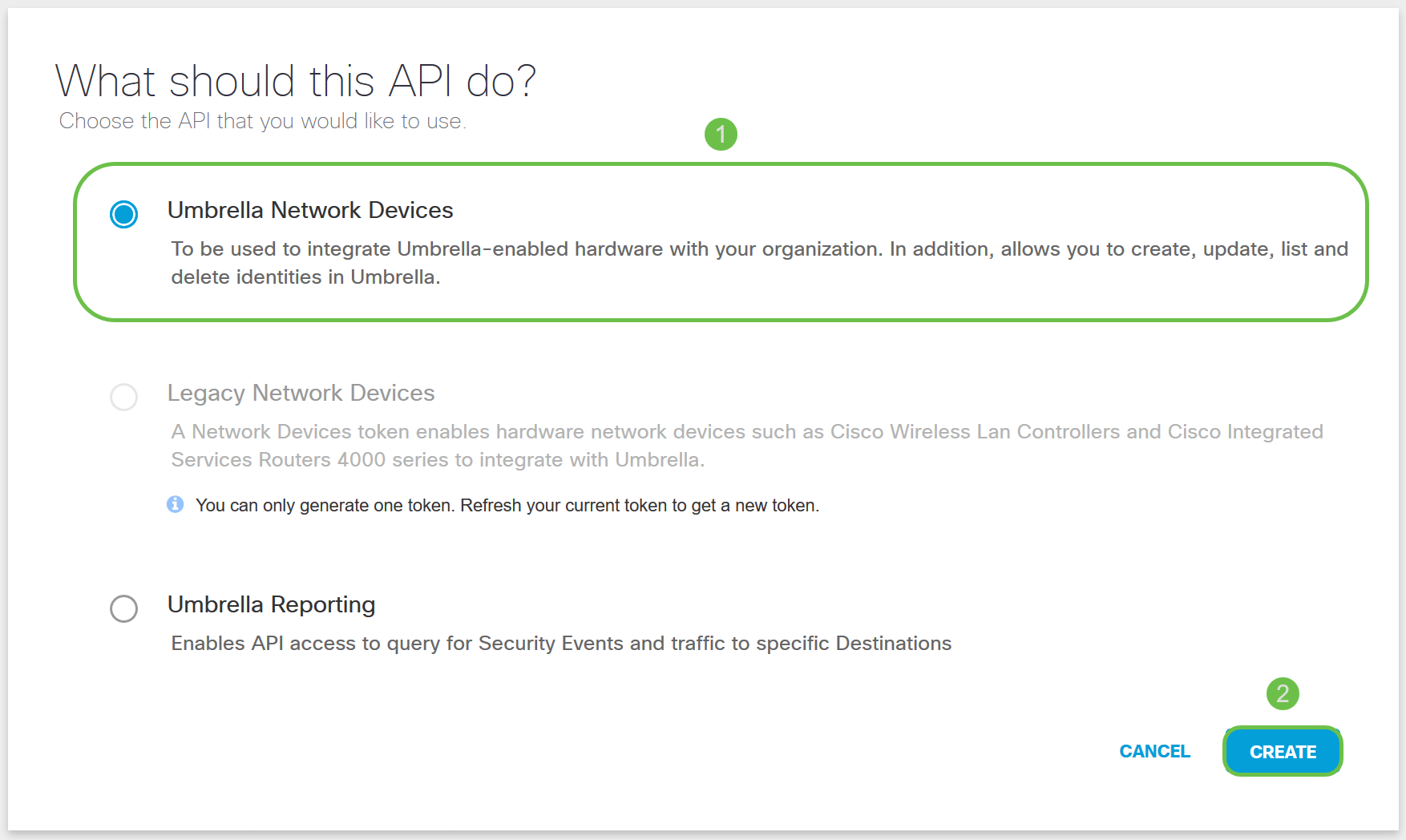The width and height of the screenshot is (1406, 840).
Task: Click the subtitle 'Choose the API' text
Action: tap(262, 121)
